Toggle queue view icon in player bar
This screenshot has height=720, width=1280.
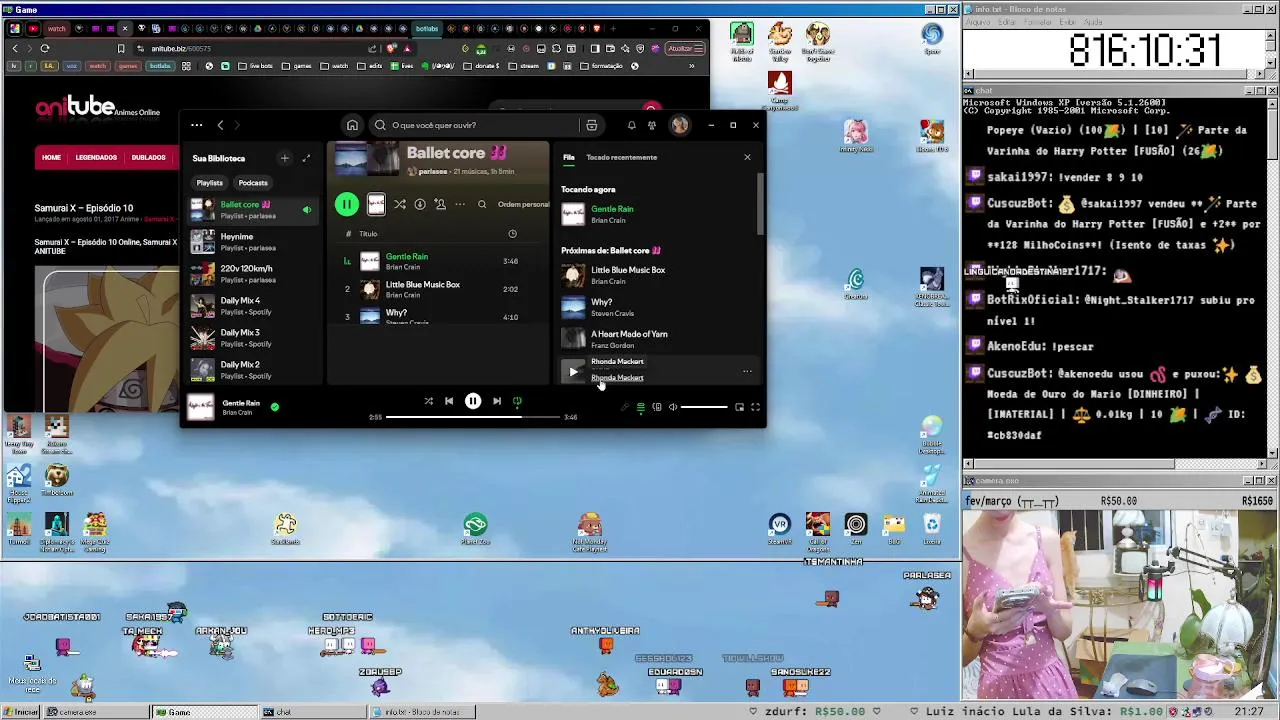pyautogui.click(x=640, y=407)
